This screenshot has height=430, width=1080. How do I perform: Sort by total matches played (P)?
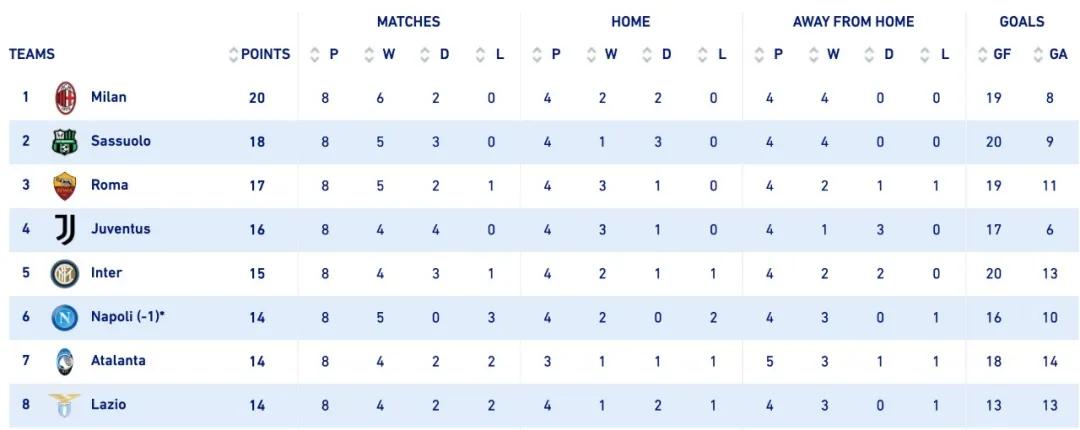click(326, 55)
